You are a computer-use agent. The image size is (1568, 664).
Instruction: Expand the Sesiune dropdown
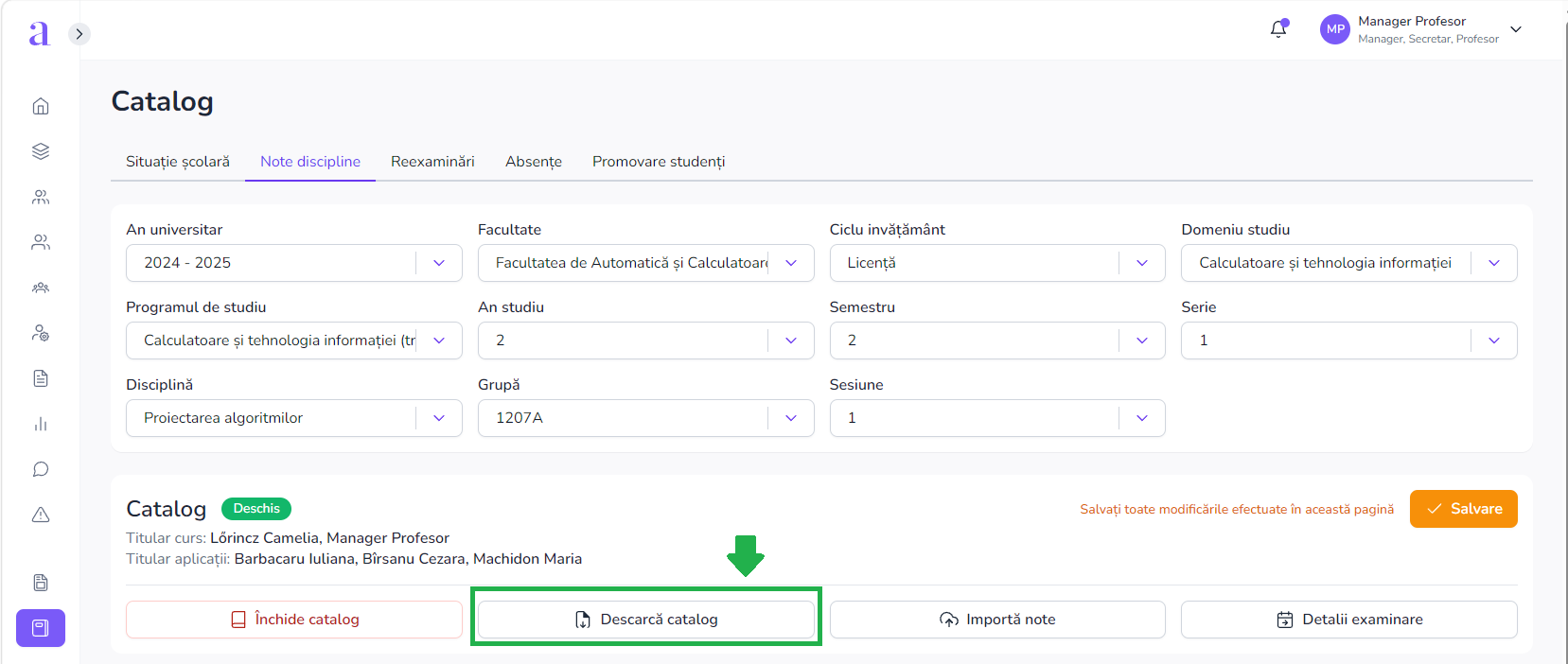click(996, 418)
